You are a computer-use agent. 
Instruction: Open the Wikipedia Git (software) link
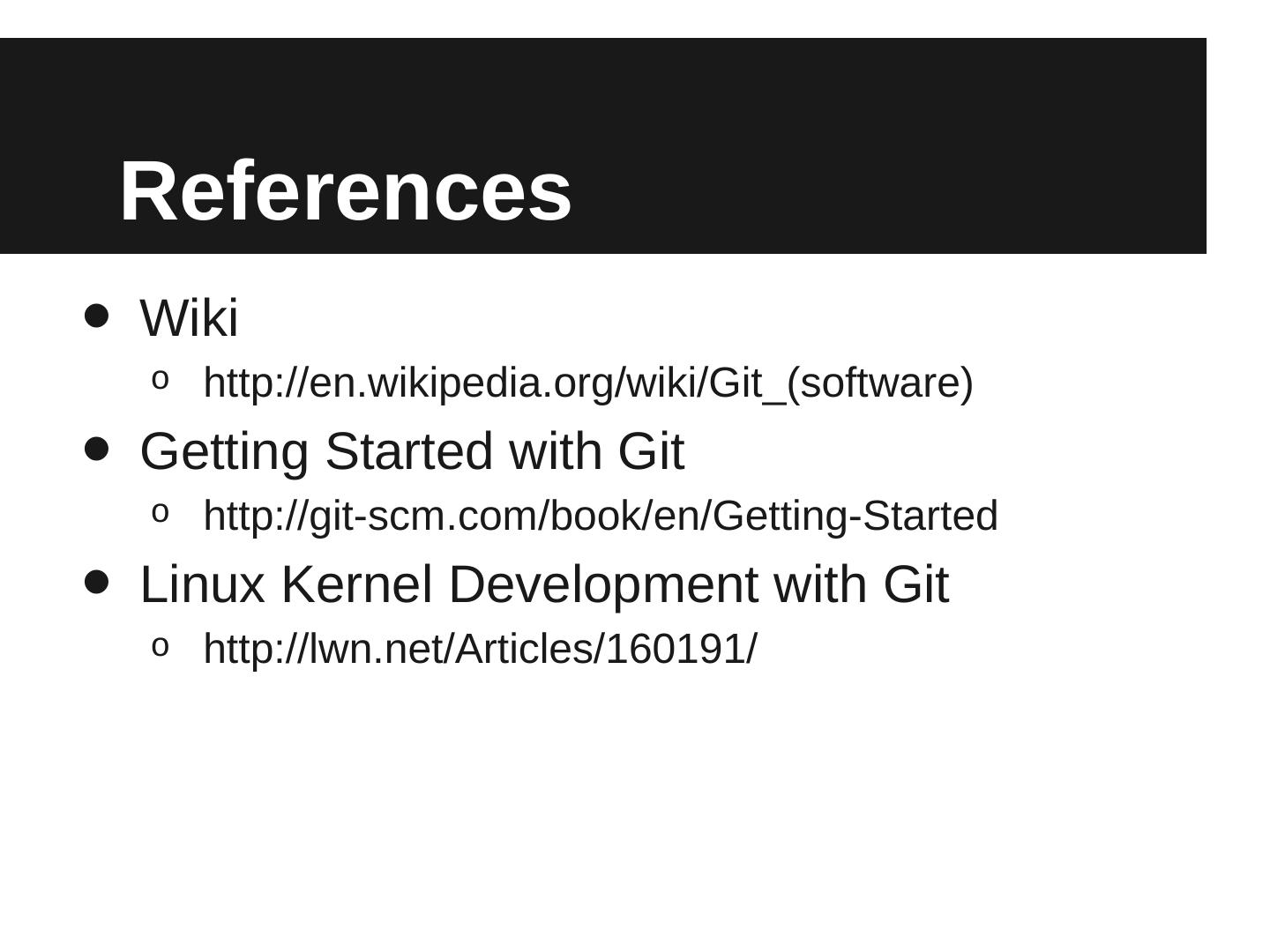pyautogui.click(x=587, y=383)
